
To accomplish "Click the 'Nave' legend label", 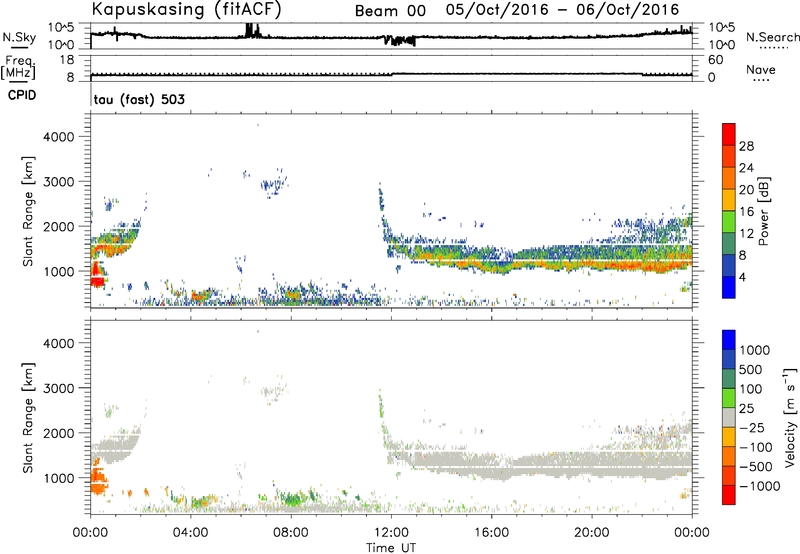I will 761,69.
